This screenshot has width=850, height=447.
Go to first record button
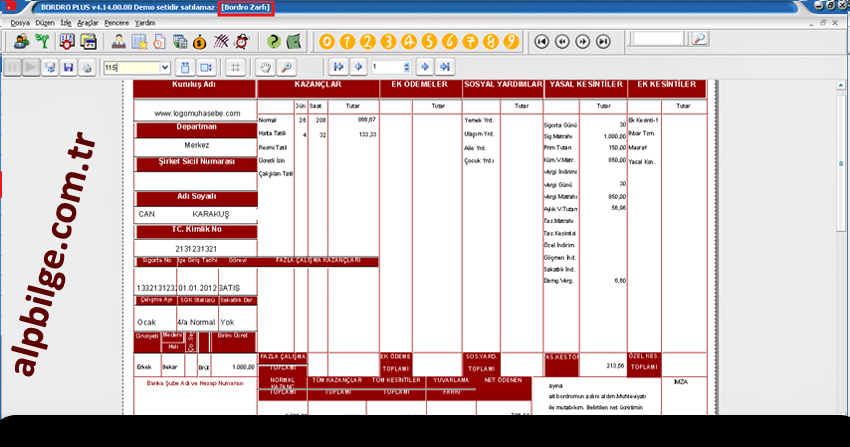tap(541, 41)
